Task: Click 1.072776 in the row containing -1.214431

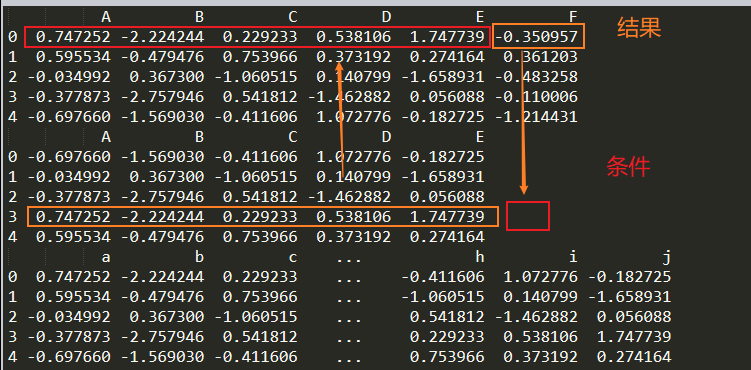Action: coord(353,117)
